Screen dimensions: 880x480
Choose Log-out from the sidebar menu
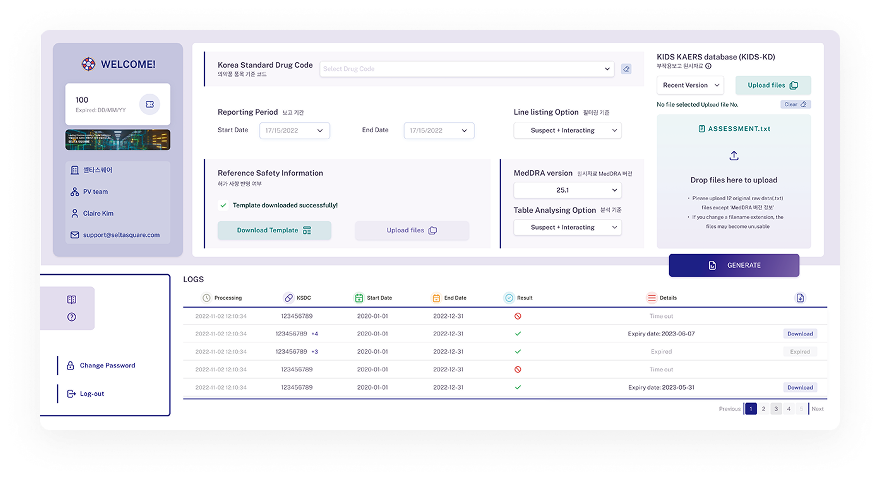(91, 393)
